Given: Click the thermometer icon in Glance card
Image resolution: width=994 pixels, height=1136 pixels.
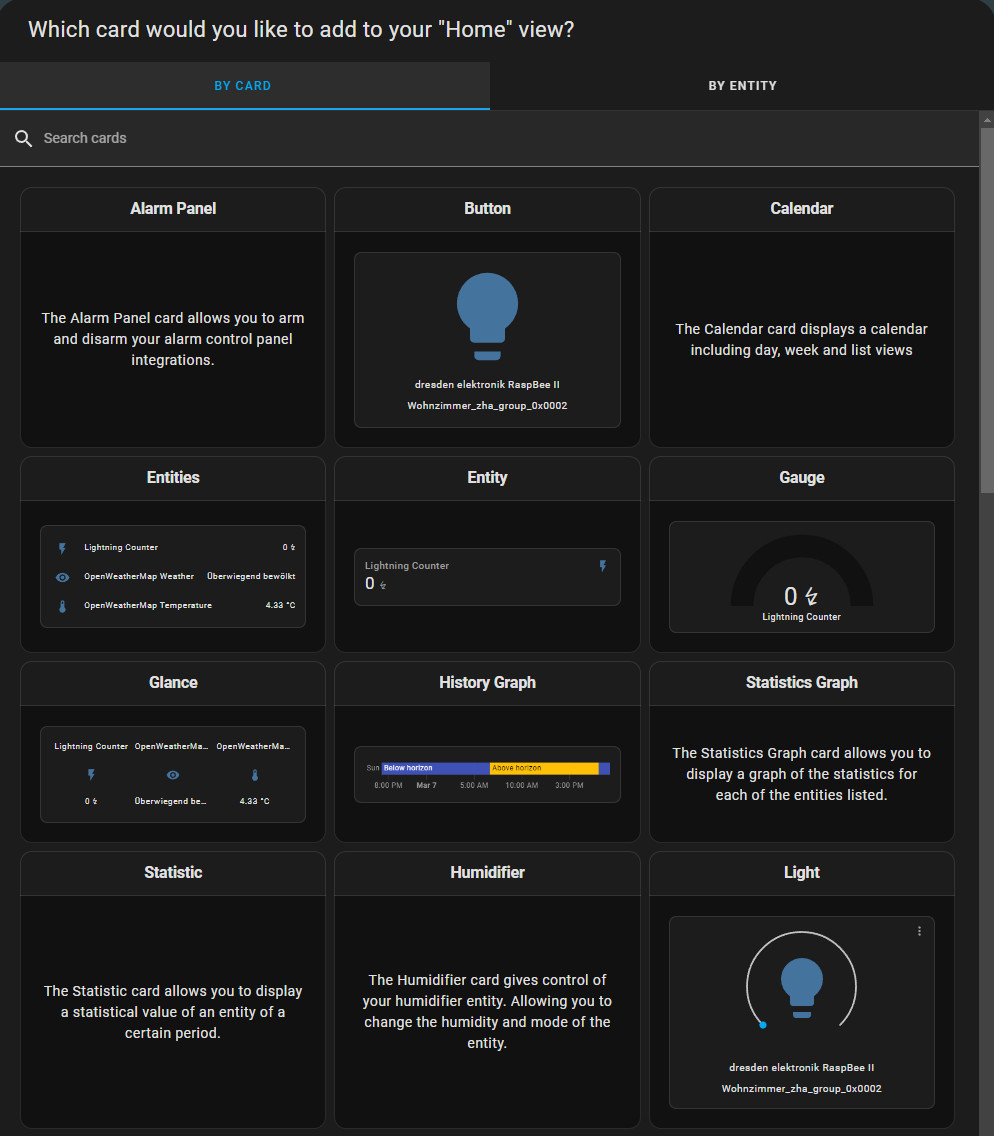Looking at the screenshot, I should click(254, 775).
